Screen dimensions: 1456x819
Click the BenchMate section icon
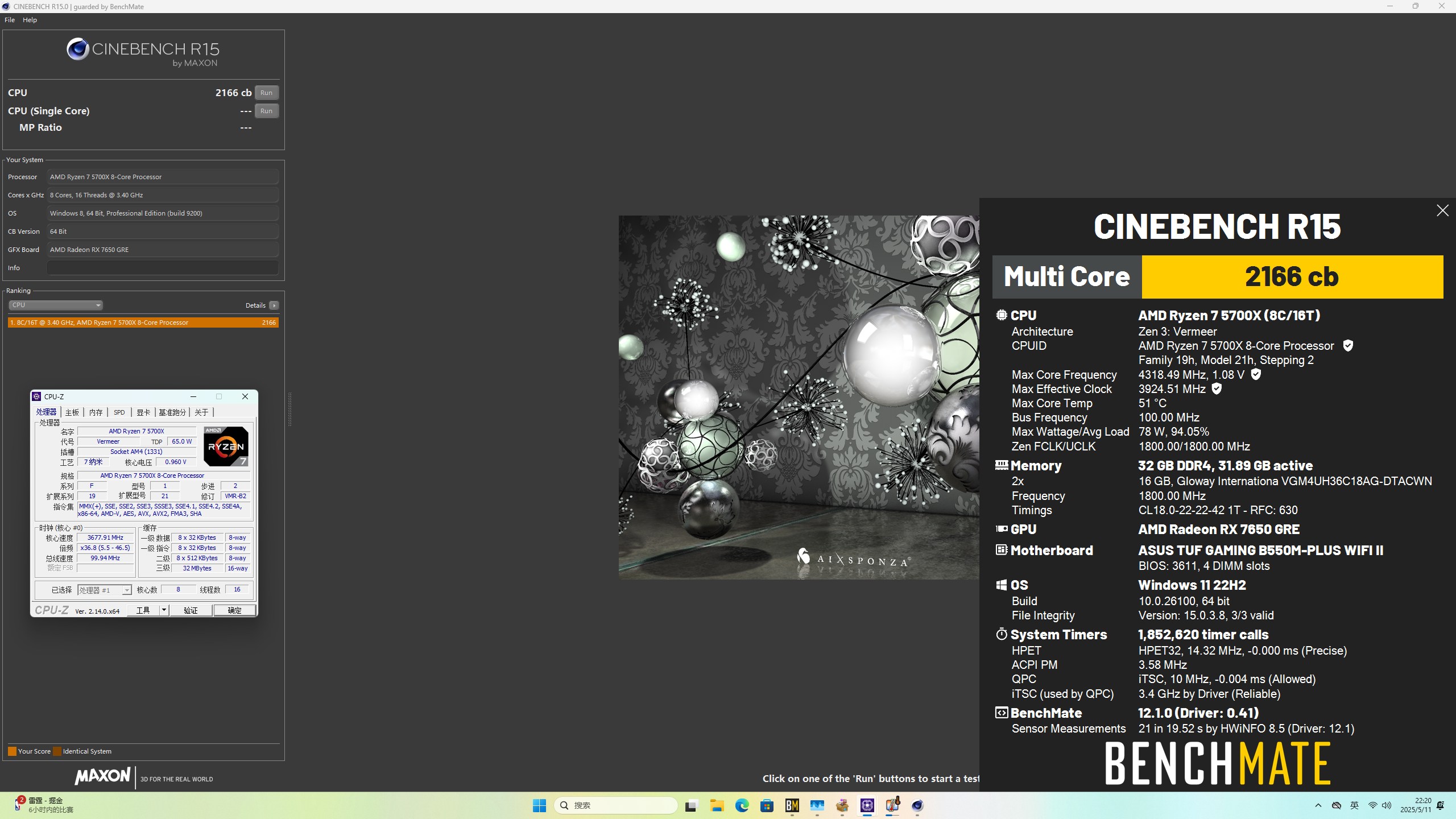tap(1002, 713)
